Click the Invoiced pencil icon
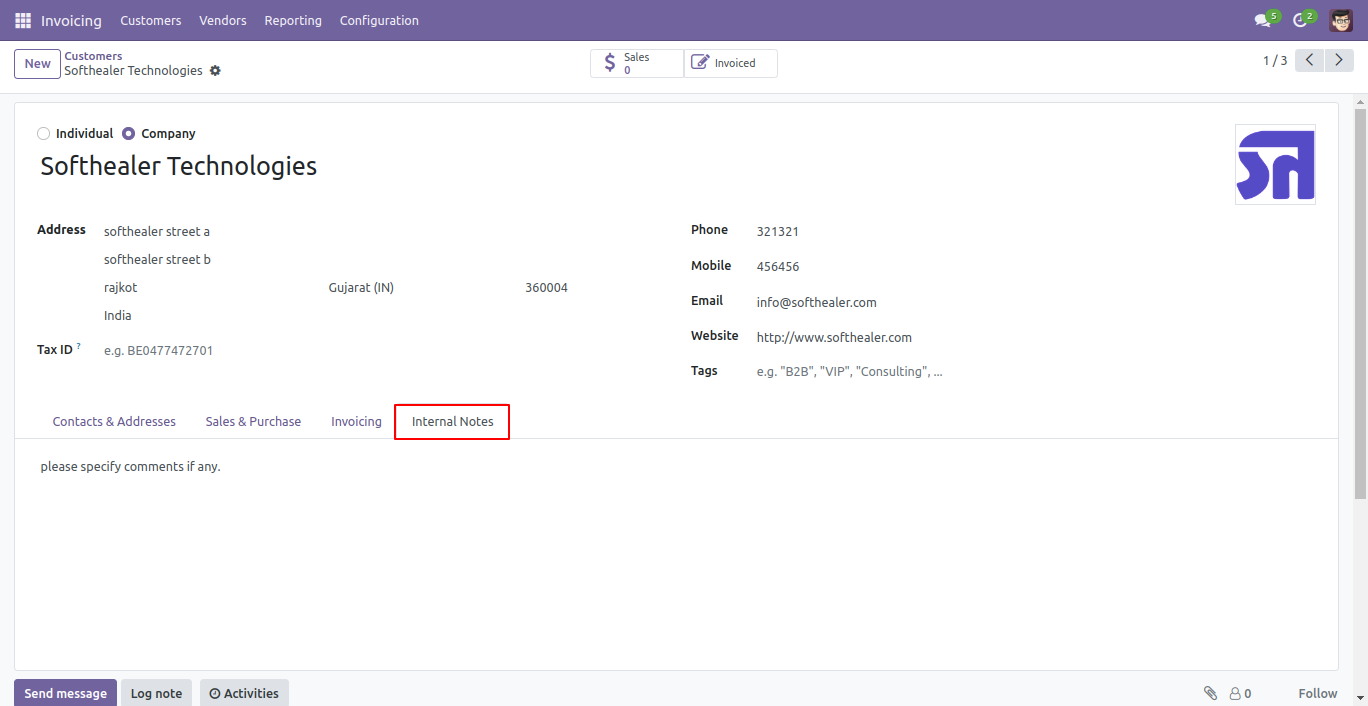Image resolution: width=1368 pixels, height=706 pixels. pos(700,63)
